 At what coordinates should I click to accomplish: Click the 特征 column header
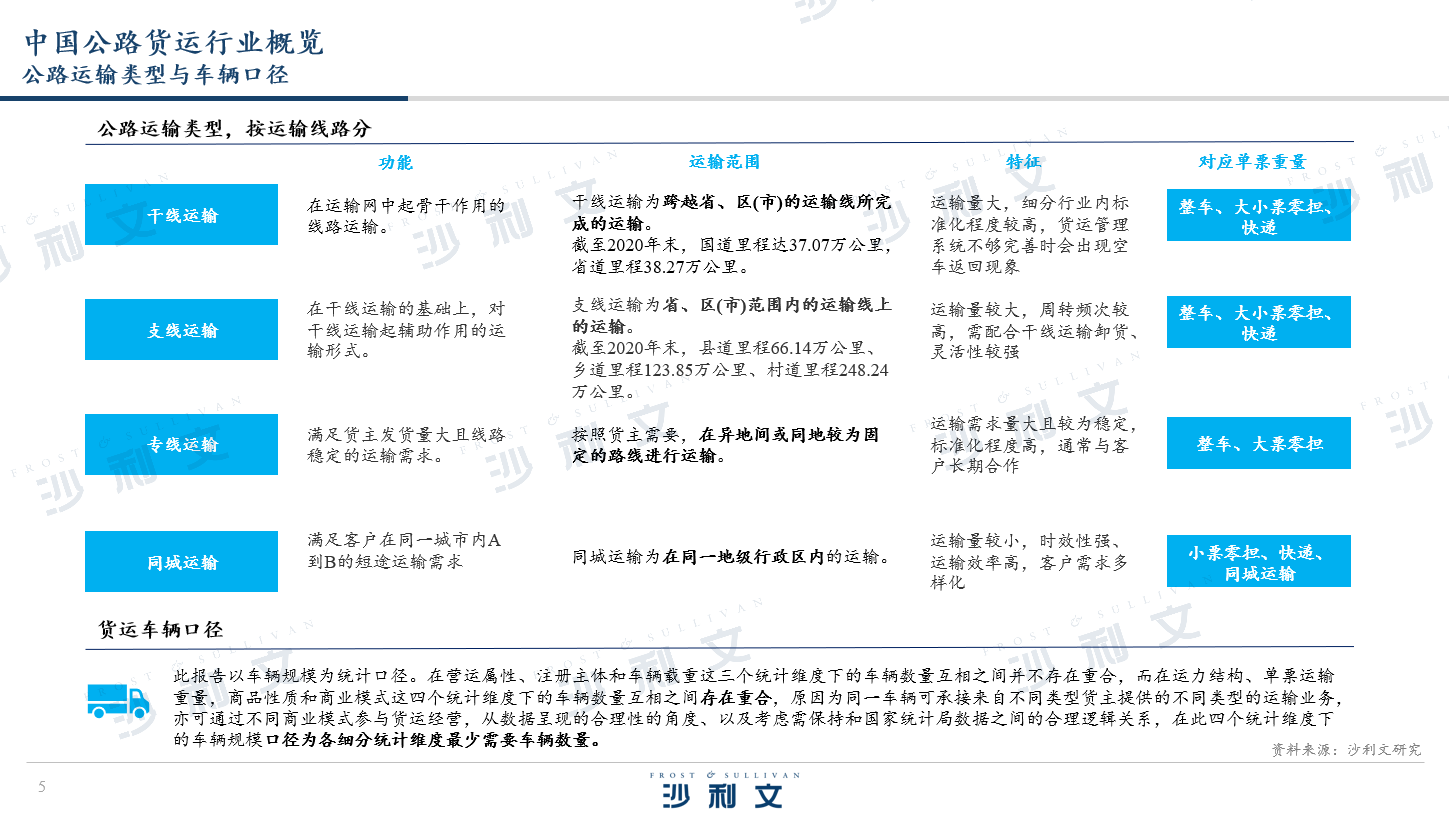click(x=1023, y=162)
